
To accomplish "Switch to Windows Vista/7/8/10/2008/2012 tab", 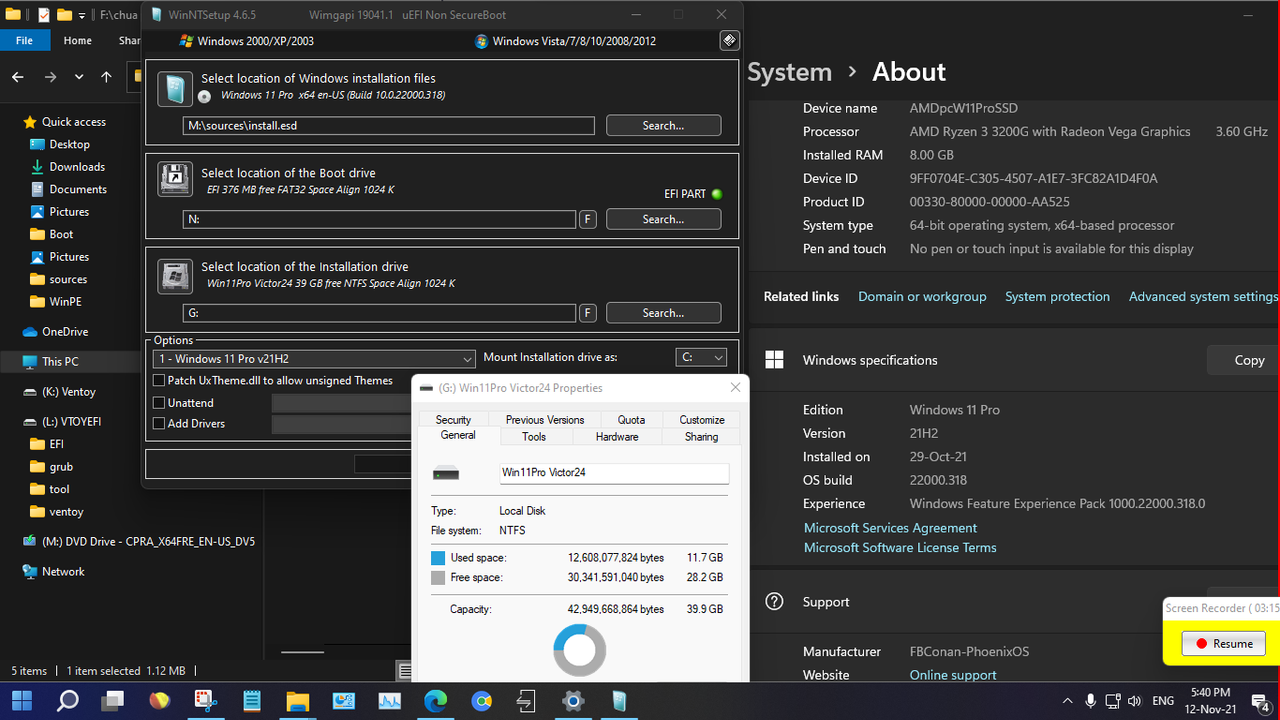I will [x=565, y=41].
